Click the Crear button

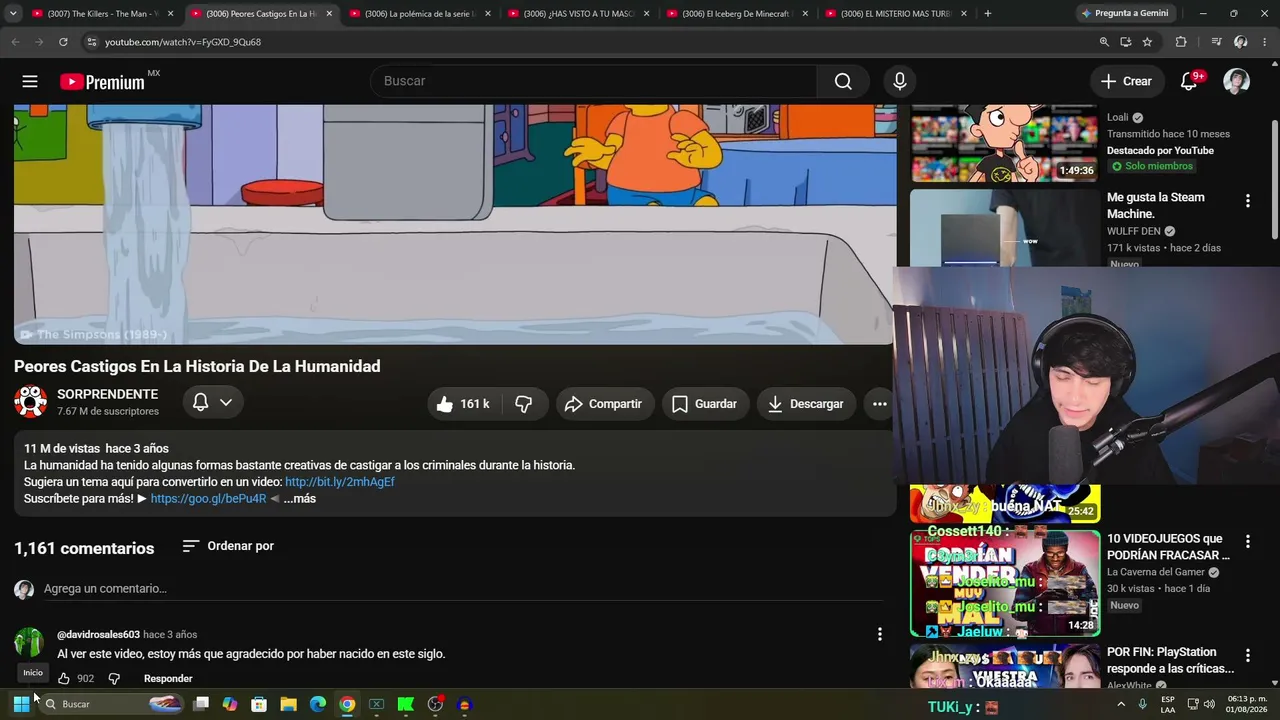[x=1126, y=81]
